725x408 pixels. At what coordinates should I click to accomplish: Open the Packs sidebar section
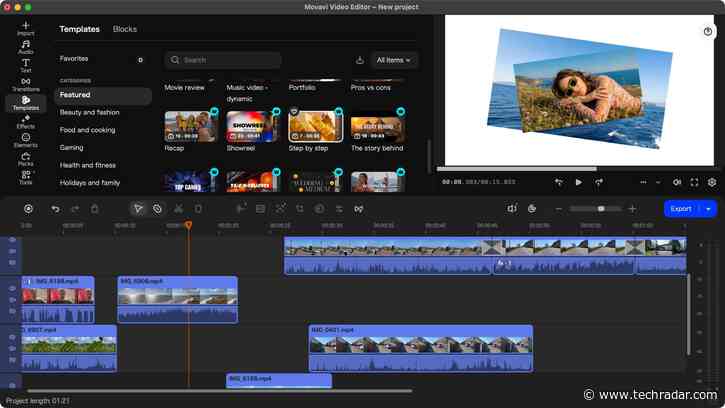point(25,159)
